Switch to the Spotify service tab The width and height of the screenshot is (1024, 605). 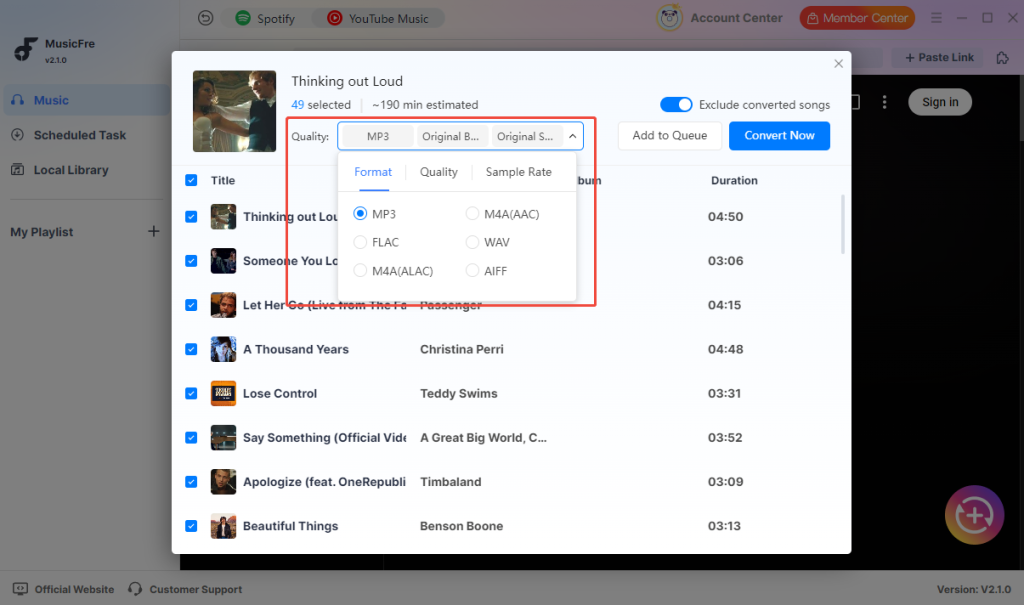(265, 18)
